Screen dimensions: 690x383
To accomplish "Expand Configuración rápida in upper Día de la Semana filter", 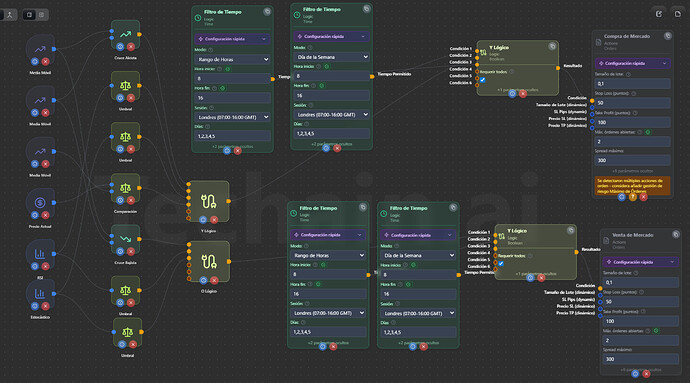I will click(x=331, y=37).
